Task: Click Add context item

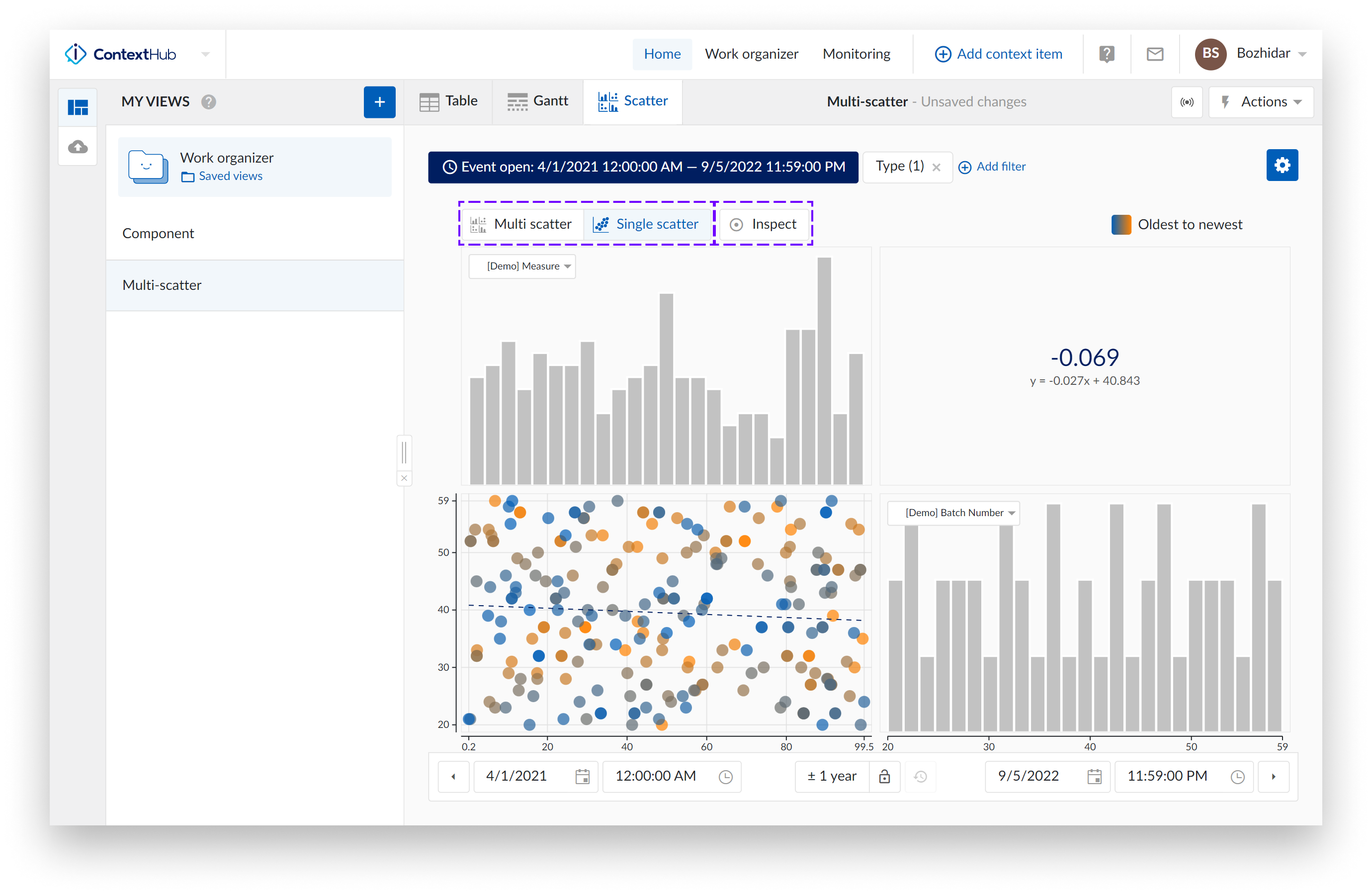Action: [x=999, y=54]
